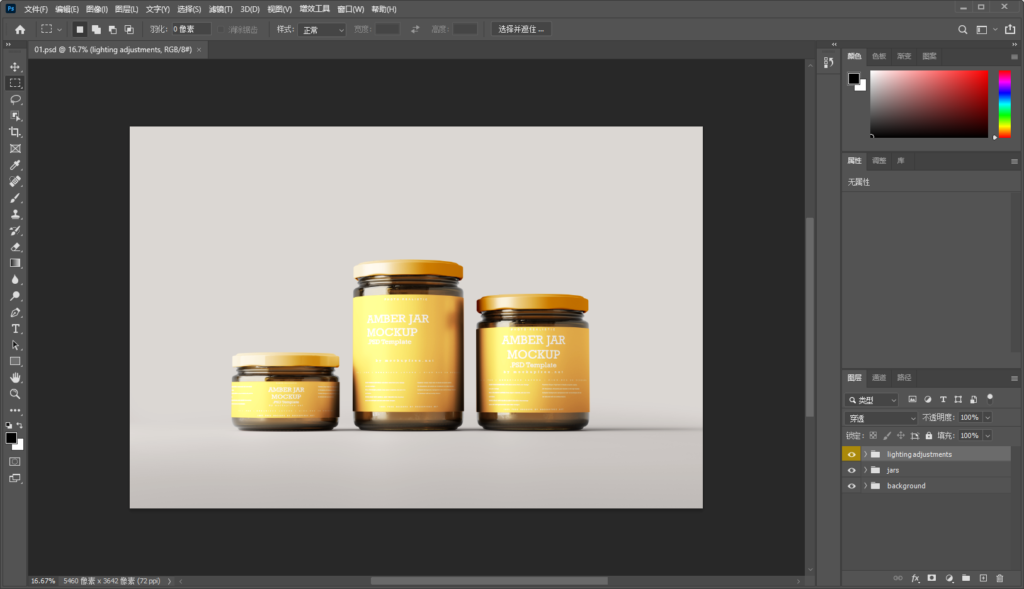
Task: Select the Path Selection tool
Action: click(15, 345)
